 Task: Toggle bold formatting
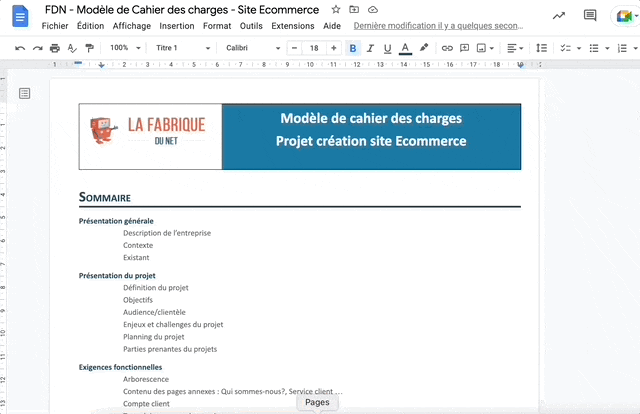pyautogui.click(x=353, y=48)
